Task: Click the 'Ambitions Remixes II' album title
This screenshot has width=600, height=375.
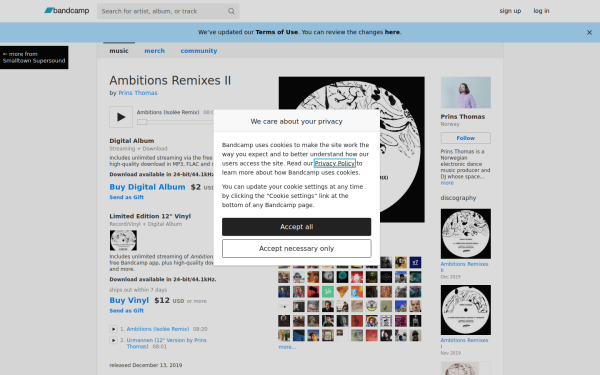Action: 170,80
